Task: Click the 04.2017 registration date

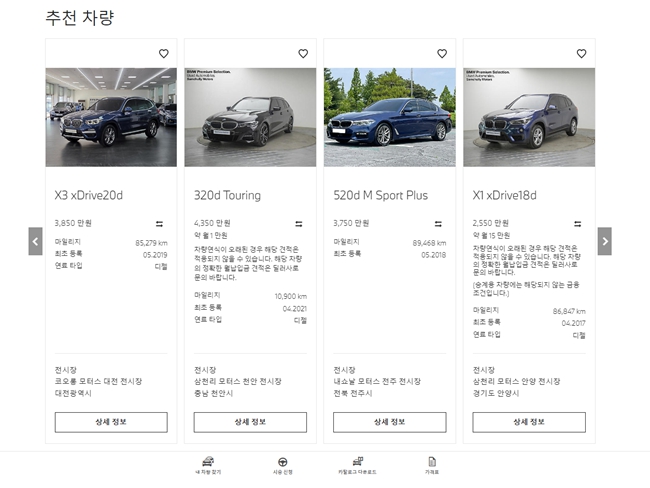Action: click(573, 323)
